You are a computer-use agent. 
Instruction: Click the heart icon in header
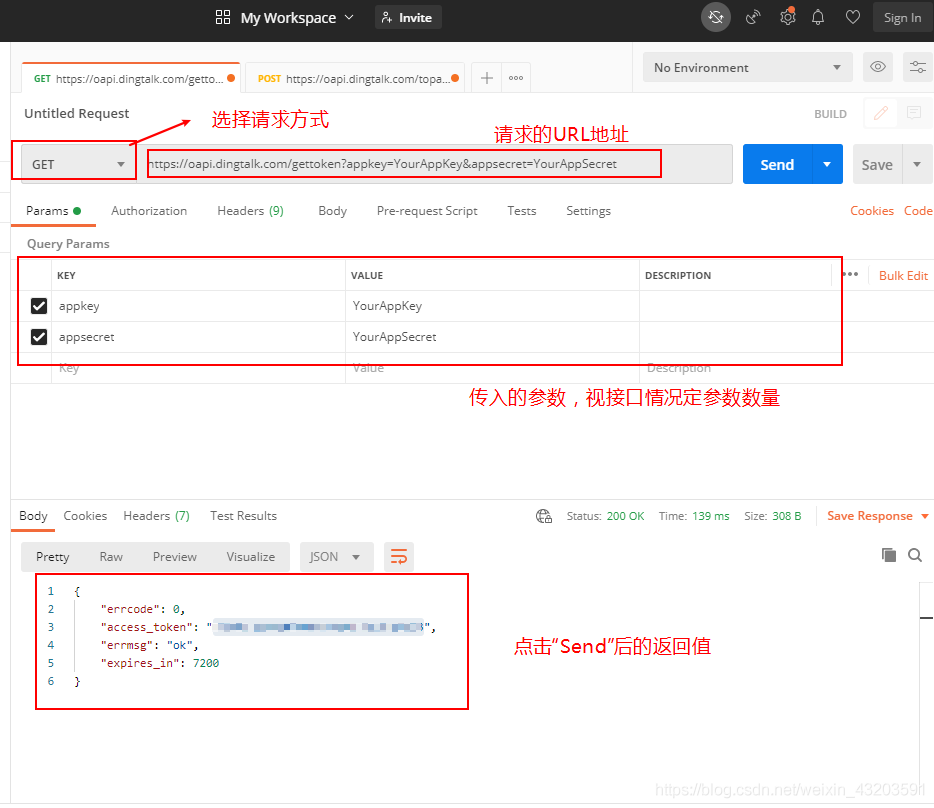852,17
